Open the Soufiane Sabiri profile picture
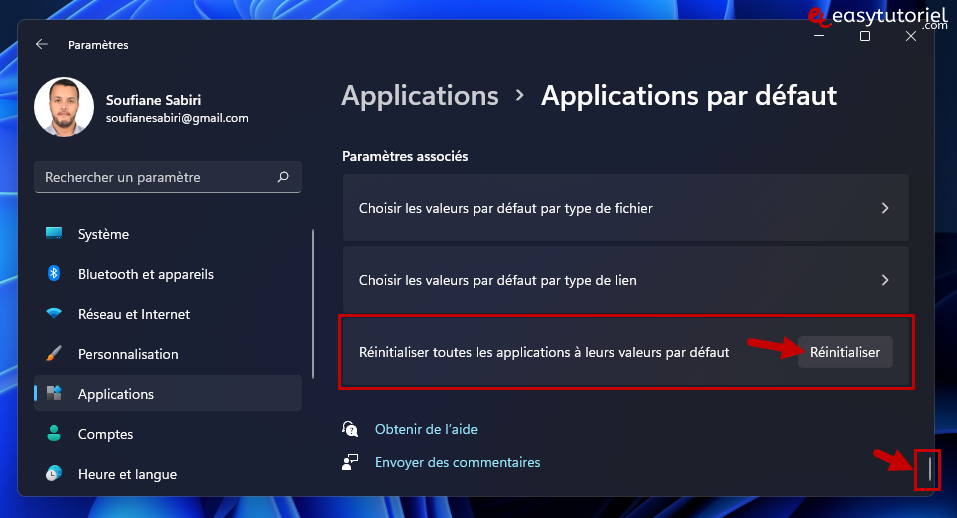The width and height of the screenshot is (957, 518). coord(64,107)
